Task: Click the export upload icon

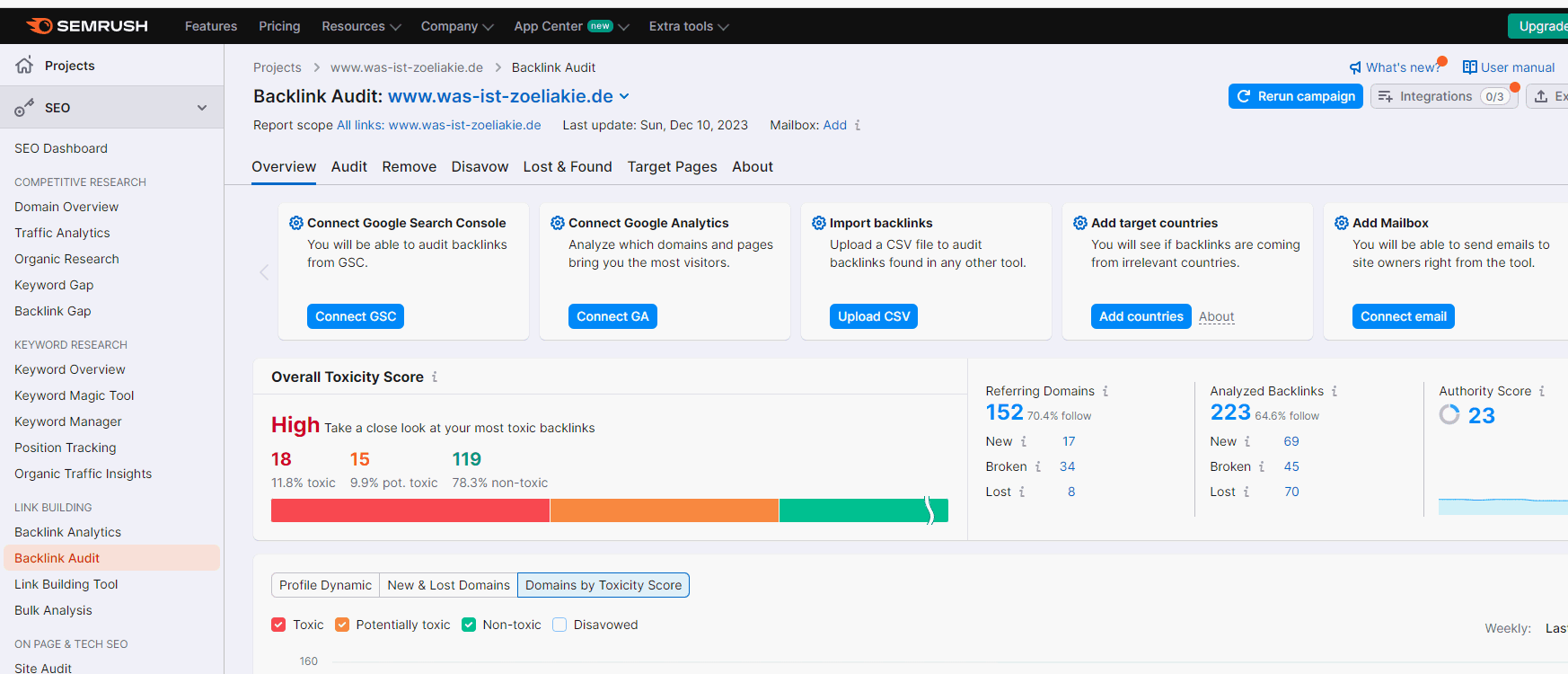Action: click(1541, 96)
